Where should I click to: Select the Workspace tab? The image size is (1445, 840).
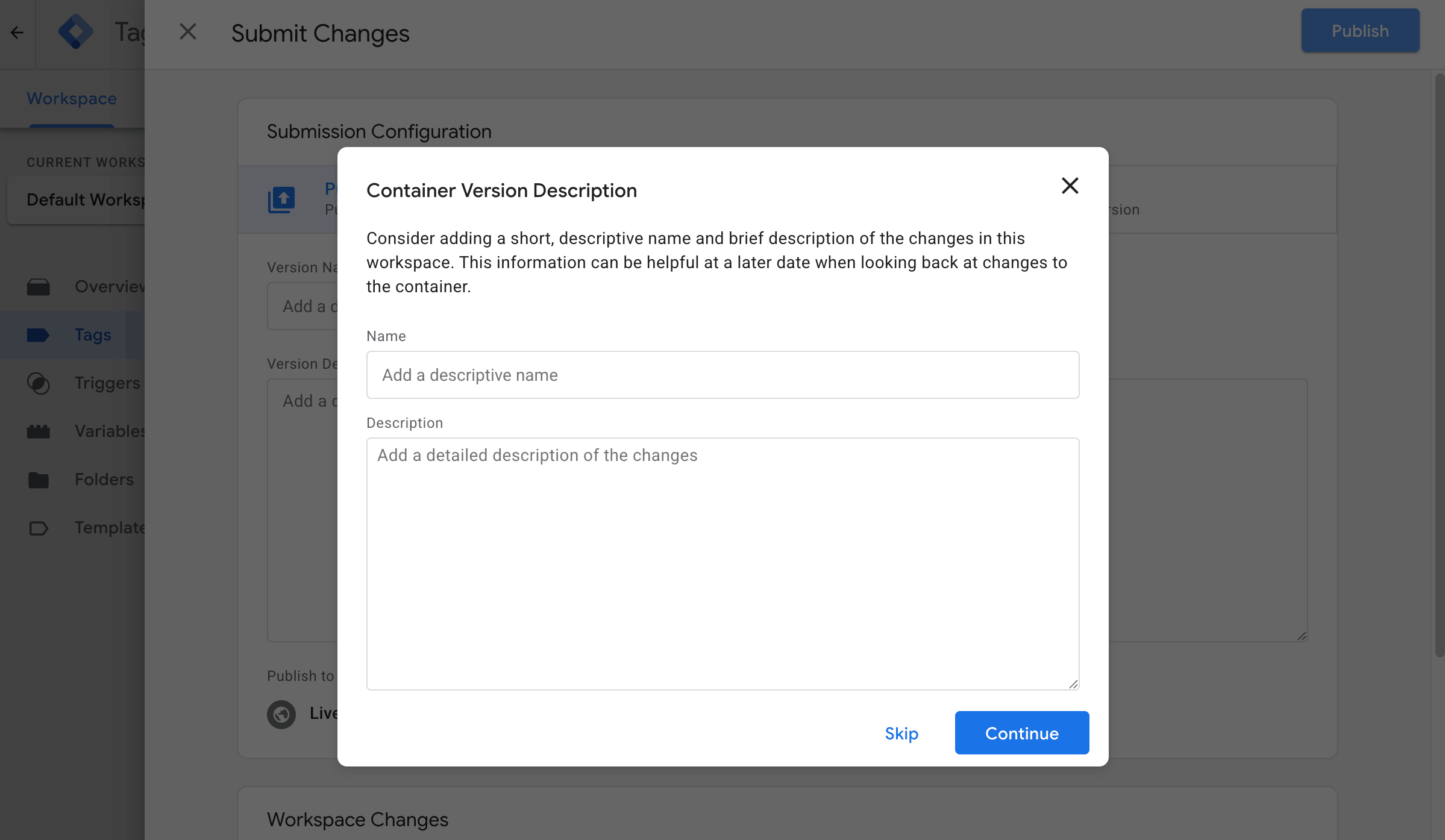72,99
